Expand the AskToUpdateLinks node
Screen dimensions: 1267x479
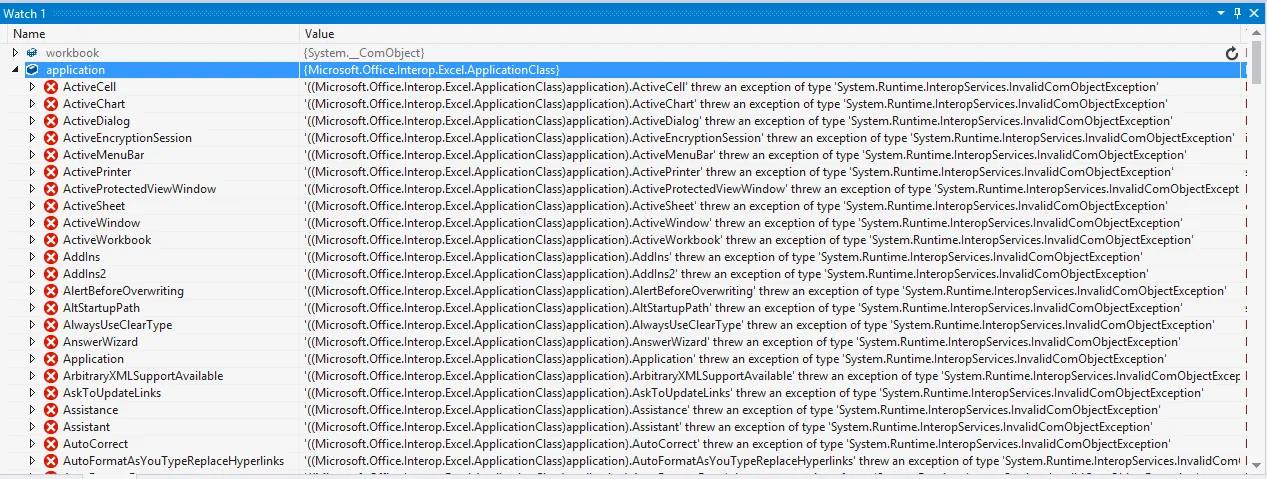(33, 393)
